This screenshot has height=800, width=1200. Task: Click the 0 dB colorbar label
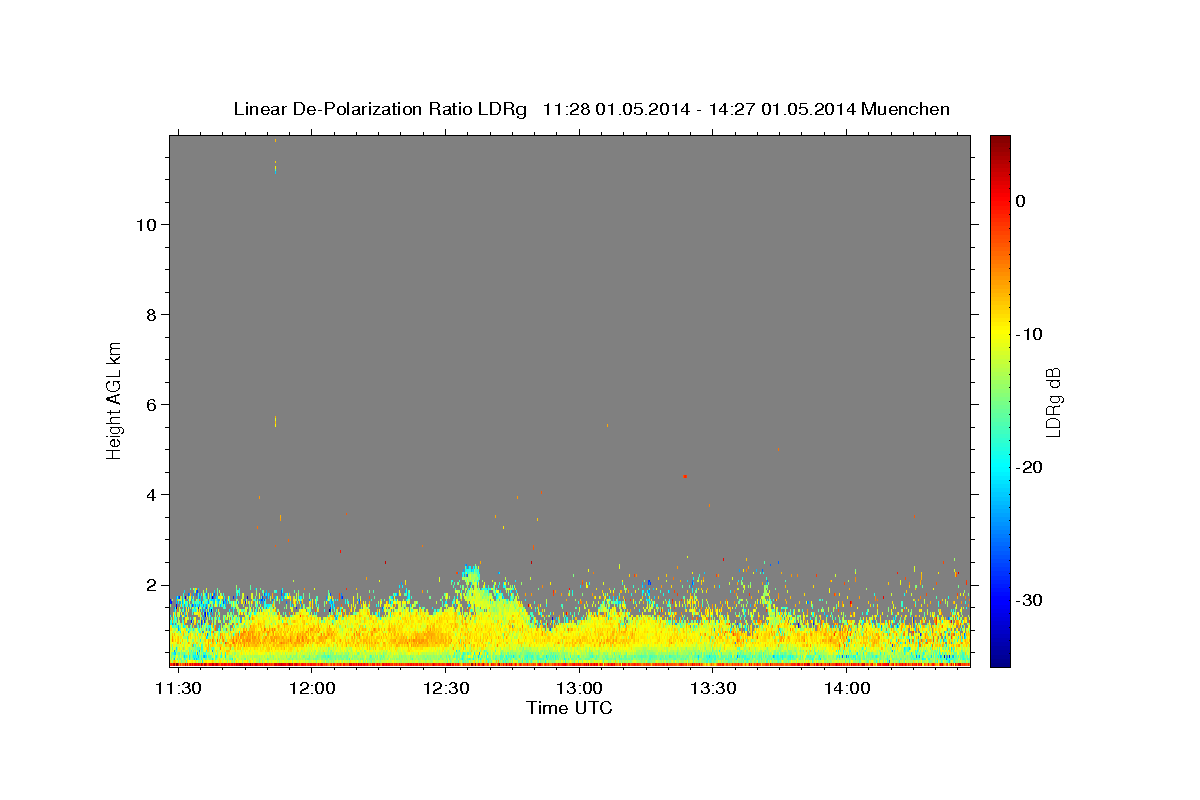coord(1020,201)
